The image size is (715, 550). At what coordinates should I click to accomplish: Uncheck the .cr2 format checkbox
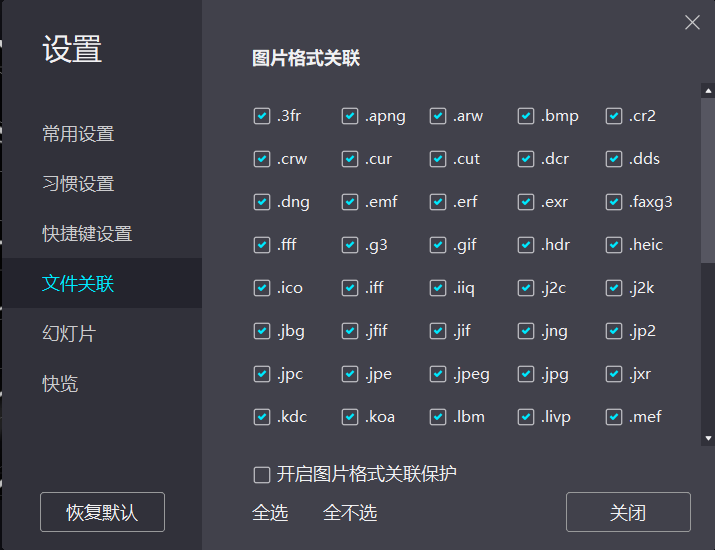click(x=614, y=116)
